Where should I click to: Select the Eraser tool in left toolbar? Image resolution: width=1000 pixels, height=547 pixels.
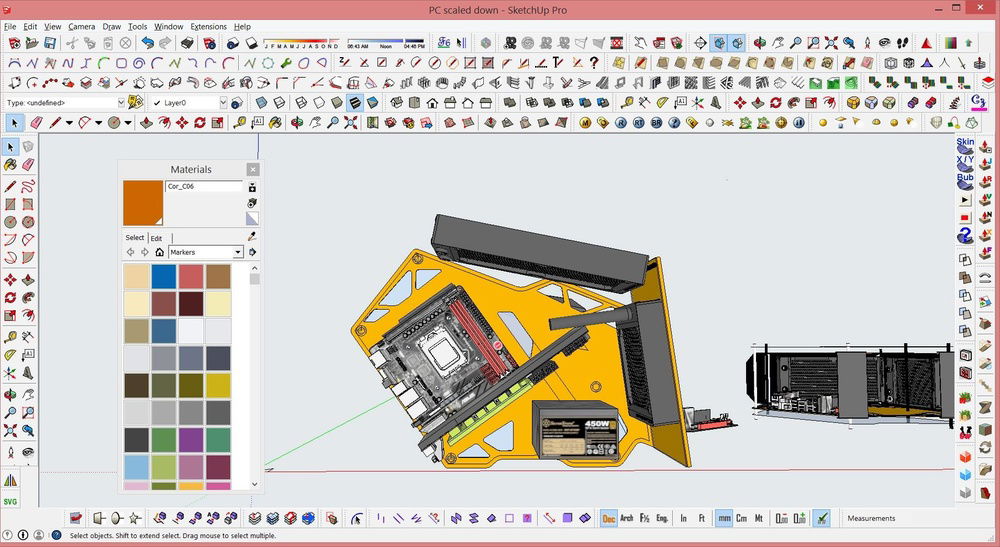[x=28, y=164]
